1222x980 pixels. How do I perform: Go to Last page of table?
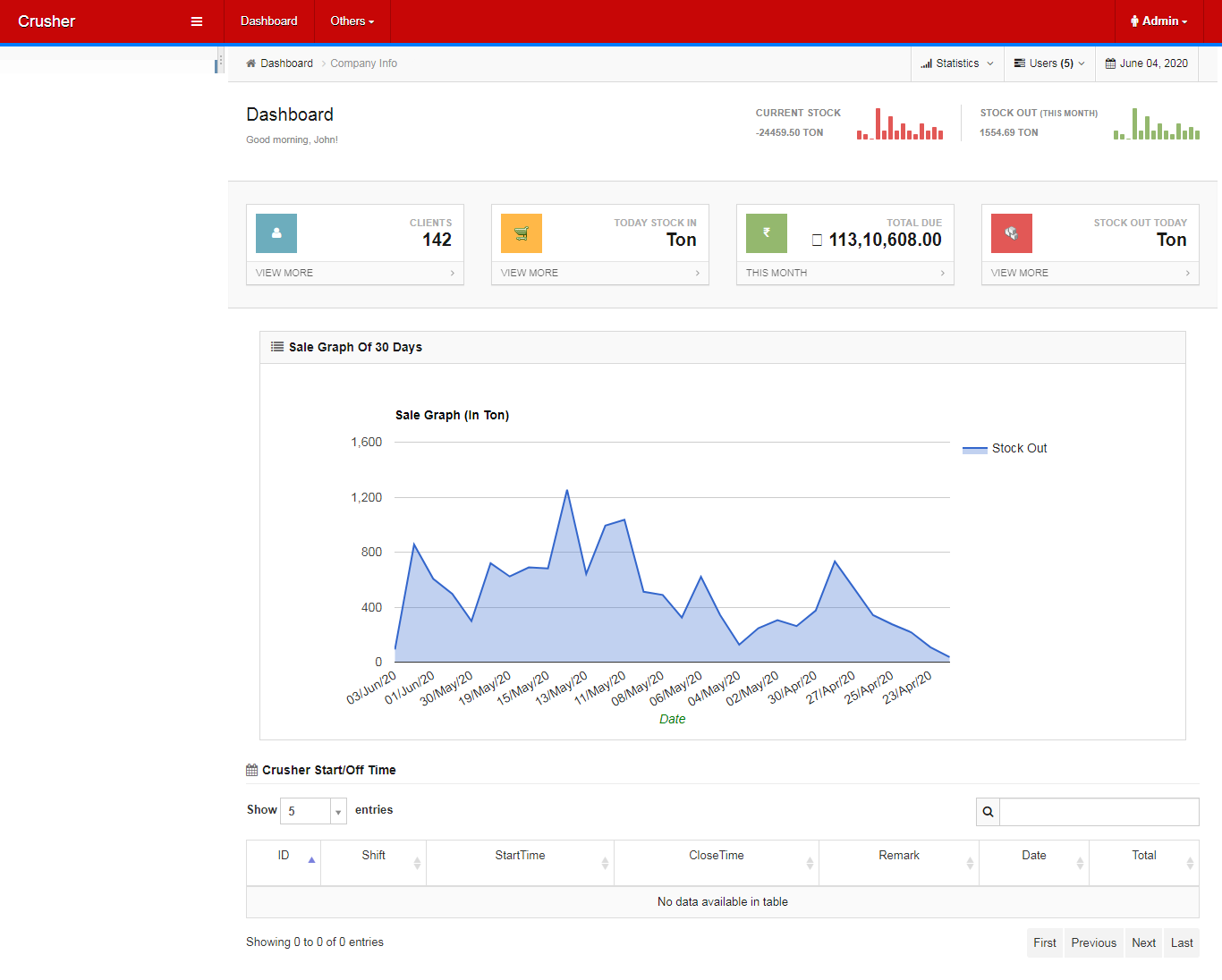coord(1182,943)
